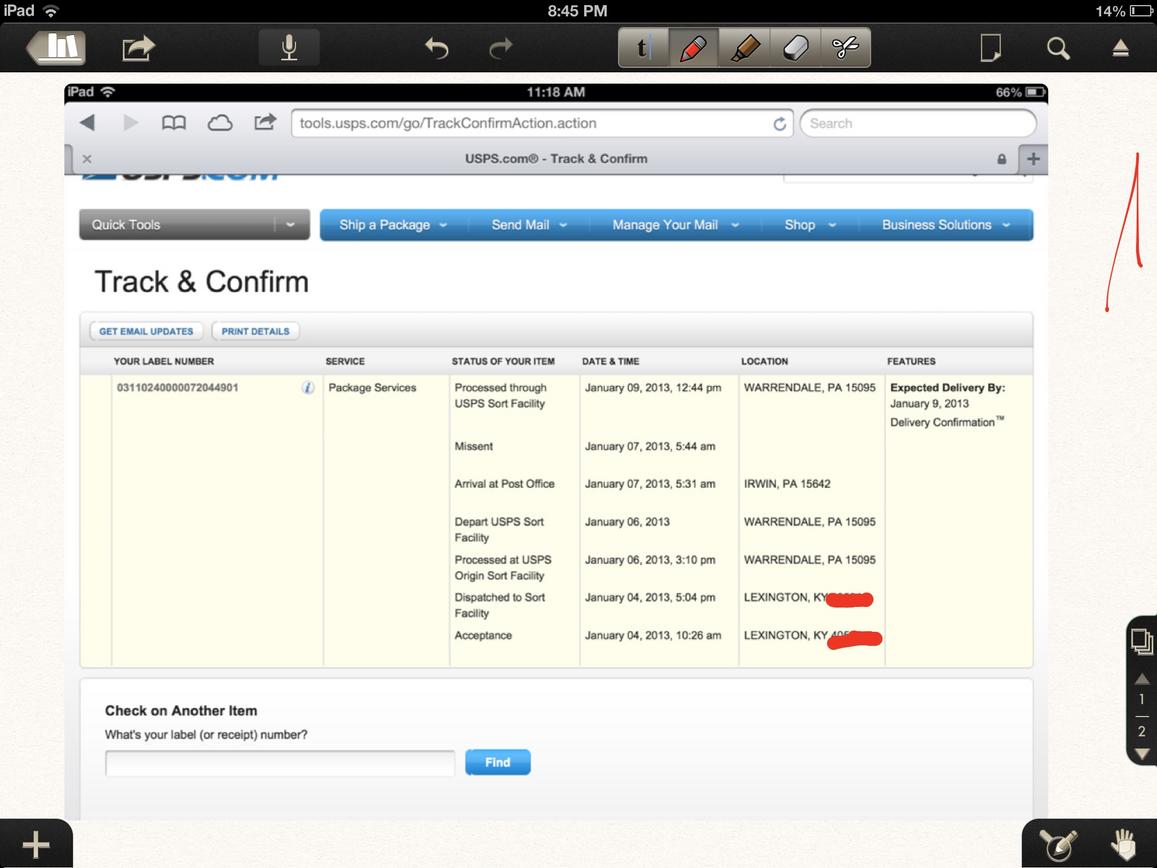Switch to the text typing tool
The image size is (1157, 868).
tap(643, 47)
